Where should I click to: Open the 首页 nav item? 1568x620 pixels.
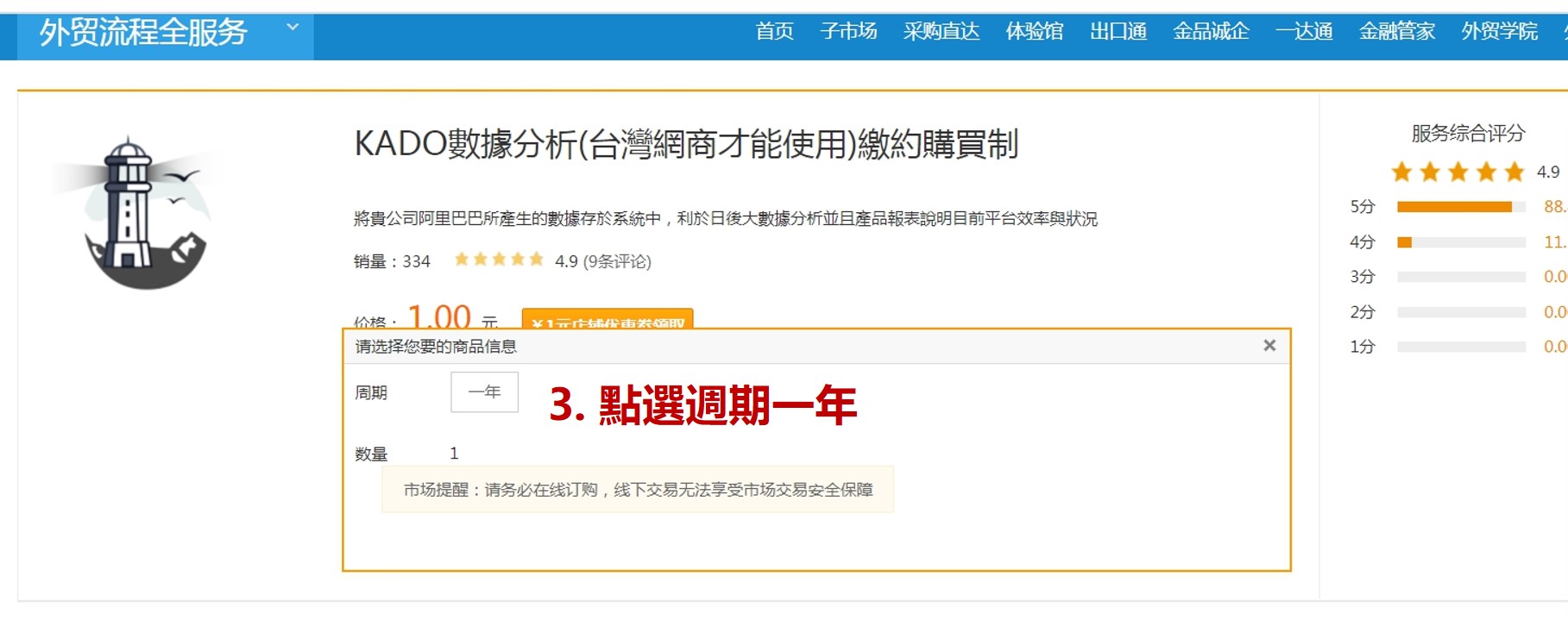(774, 32)
